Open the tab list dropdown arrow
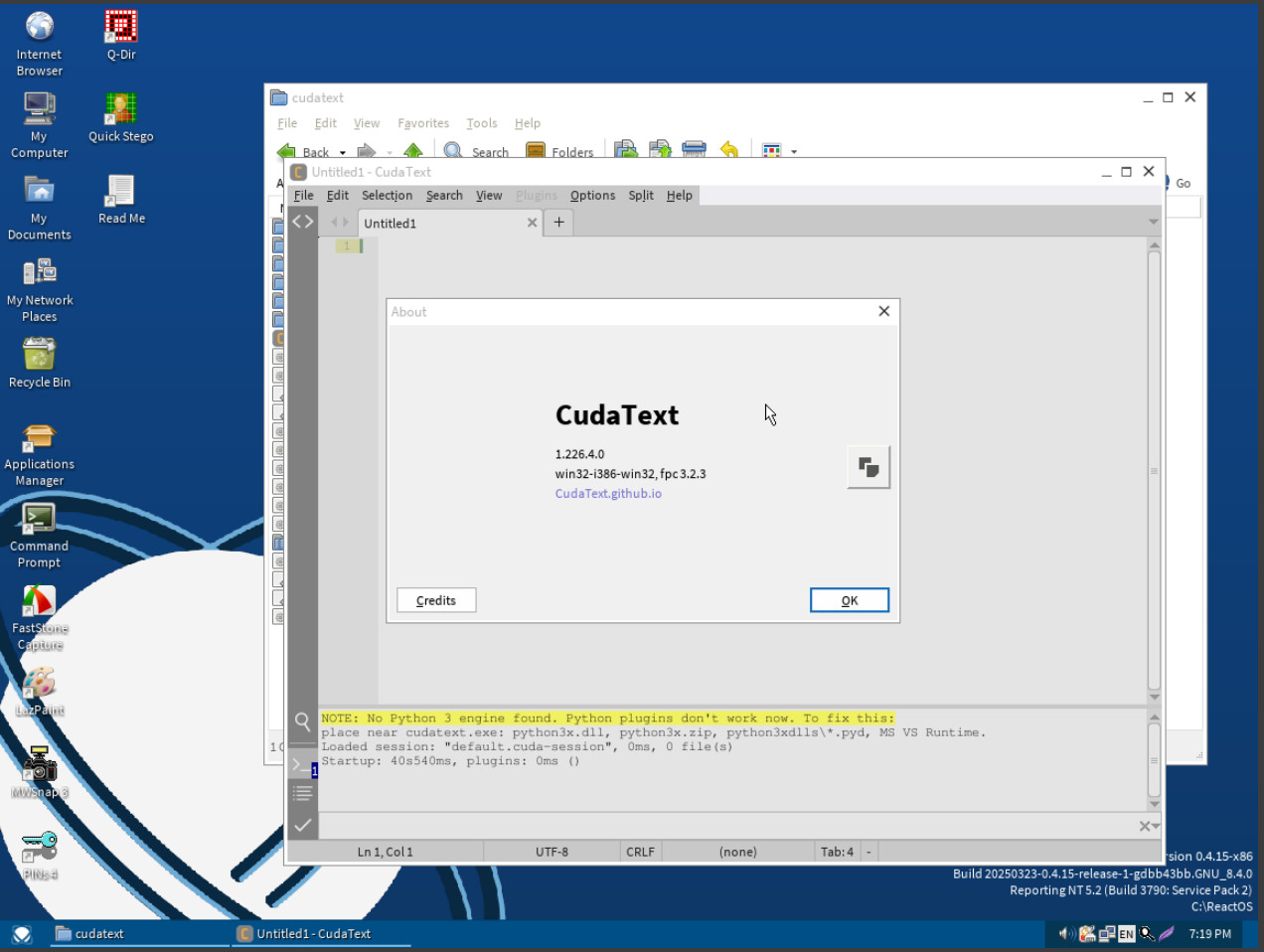This screenshot has height=952, width=1264. click(x=1154, y=222)
